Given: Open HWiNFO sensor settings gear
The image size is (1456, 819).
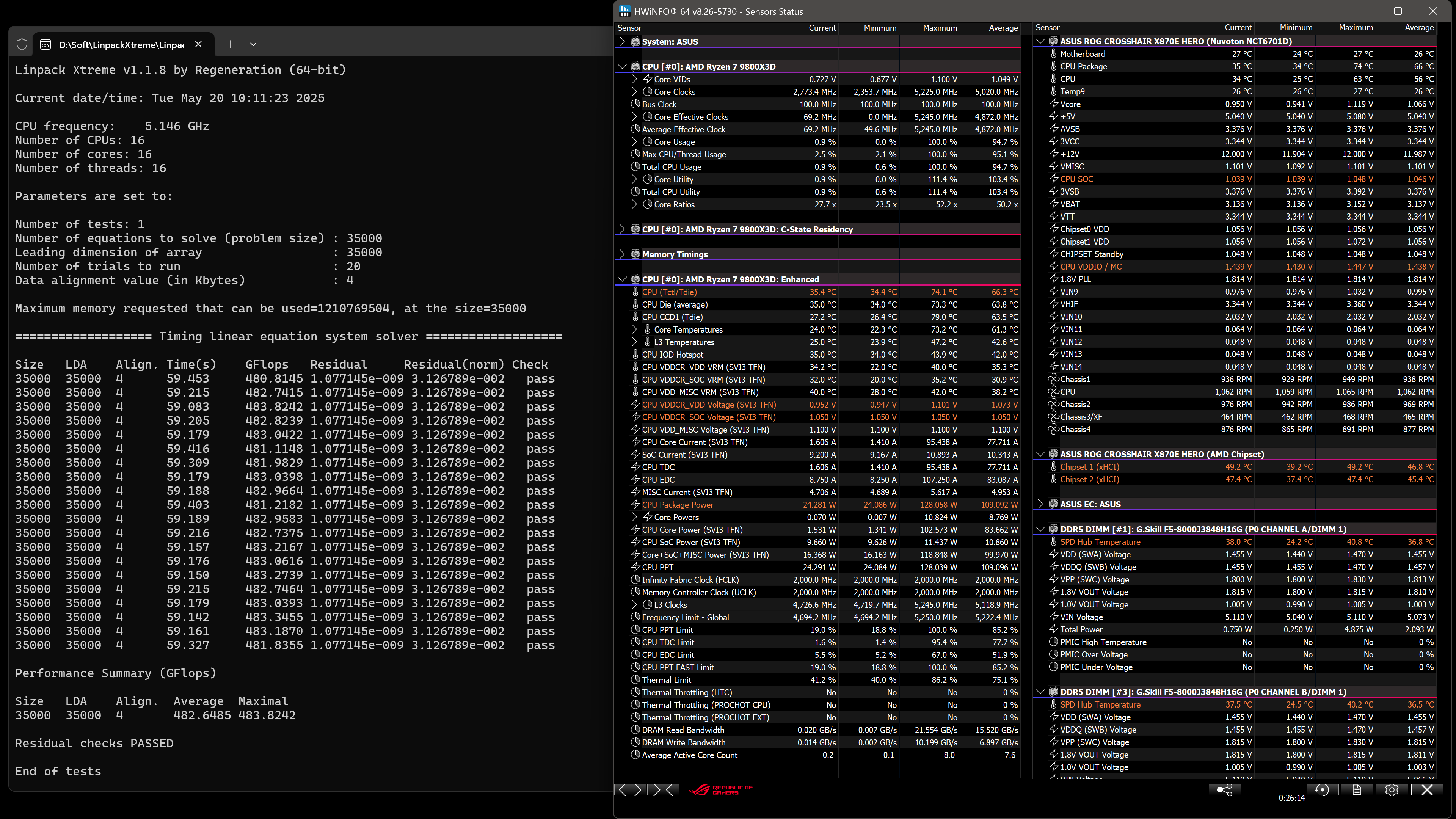Looking at the screenshot, I should click(x=1392, y=789).
